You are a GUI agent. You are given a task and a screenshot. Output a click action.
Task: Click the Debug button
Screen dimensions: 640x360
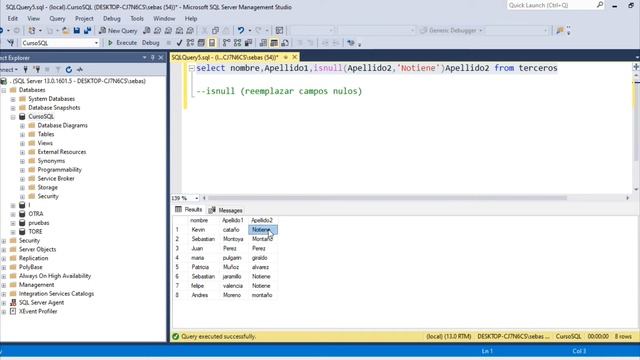(151, 43)
